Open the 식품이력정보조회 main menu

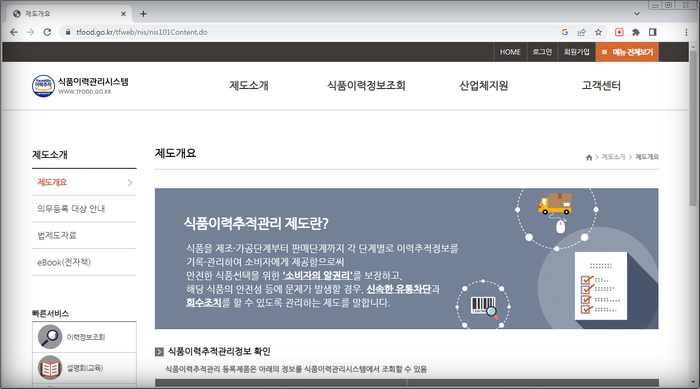click(366, 85)
